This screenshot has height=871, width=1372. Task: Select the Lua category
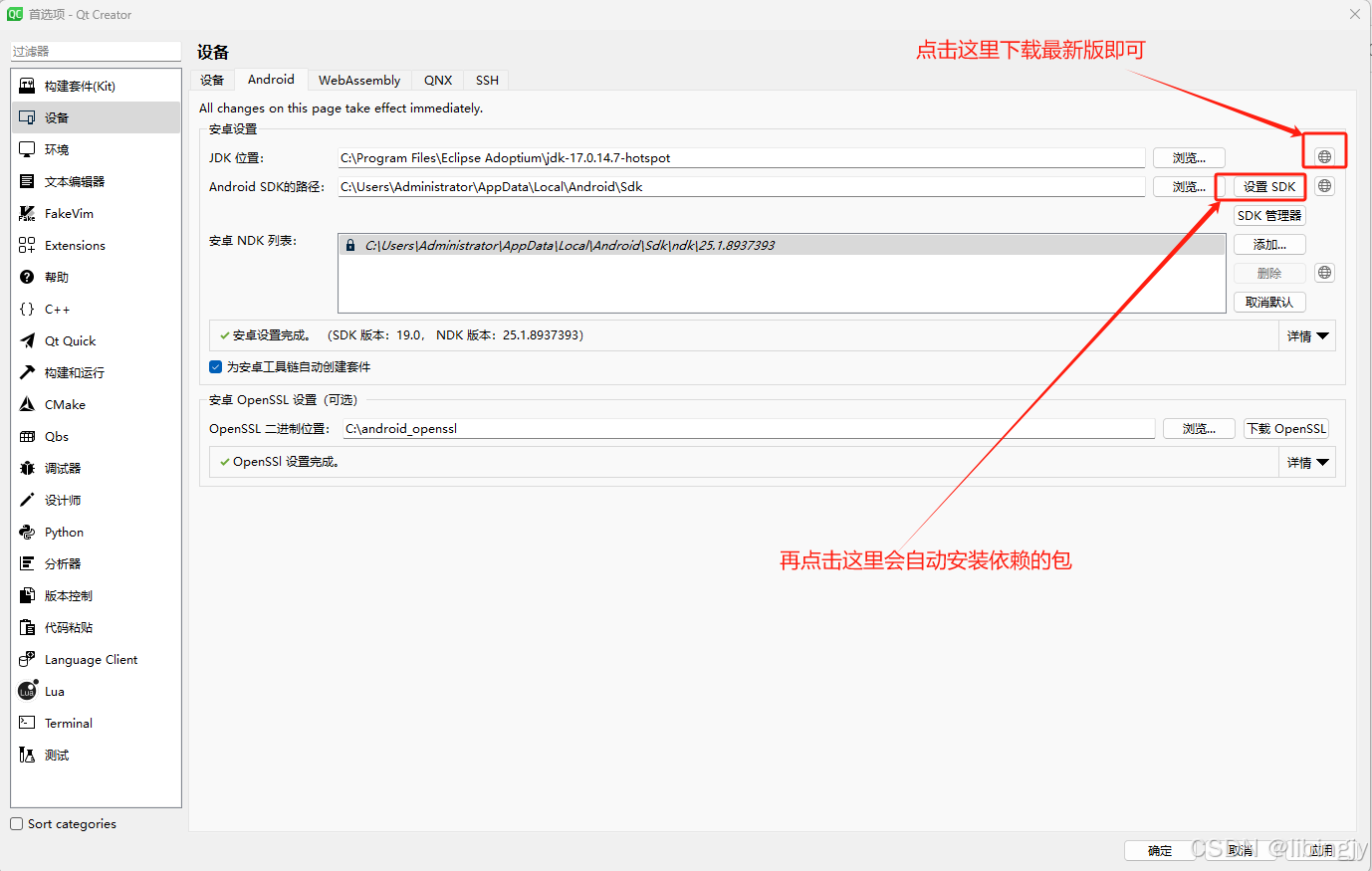tap(96, 691)
